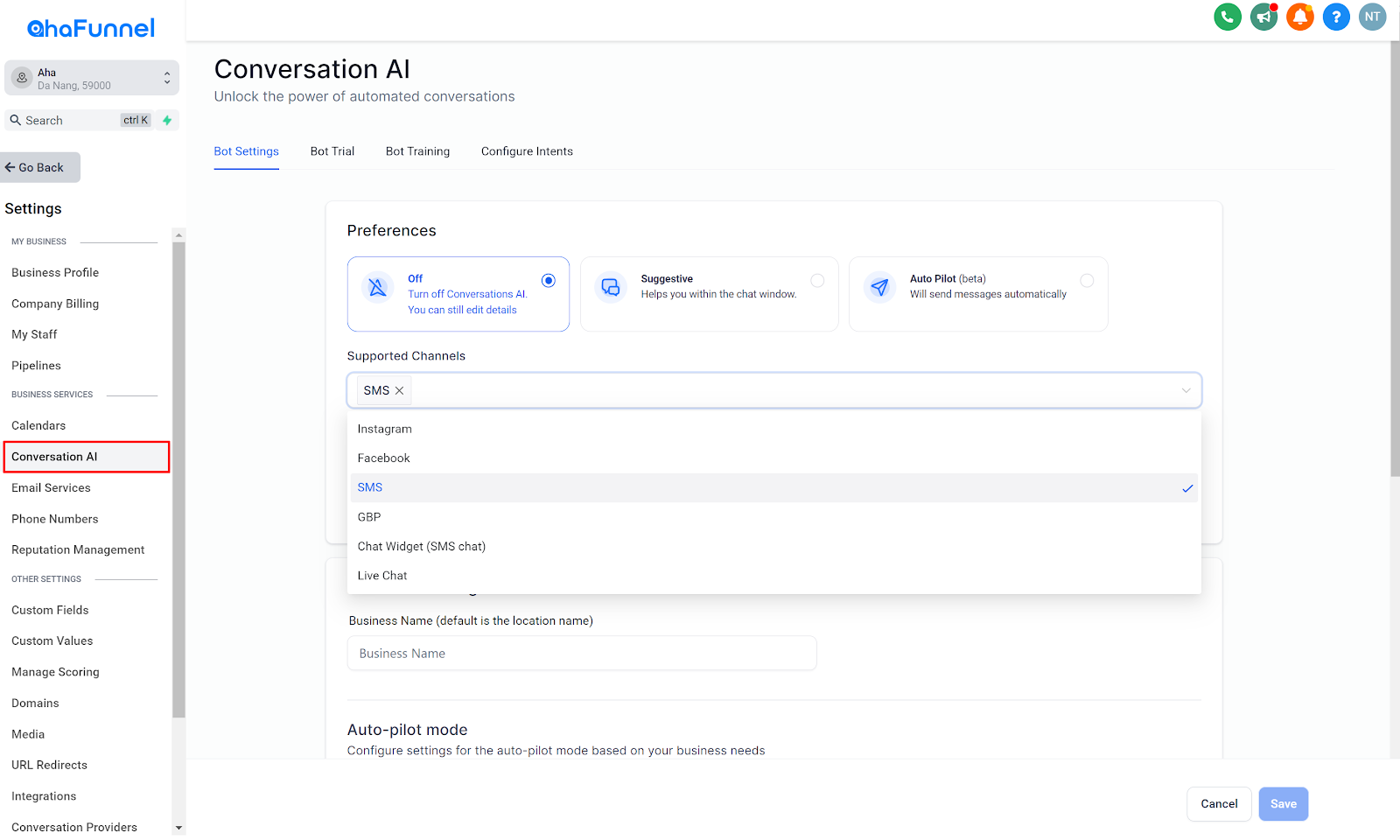Open Reputation Management settings
1400x840 pixels.
pyautogui.click(x=78, y=549)
